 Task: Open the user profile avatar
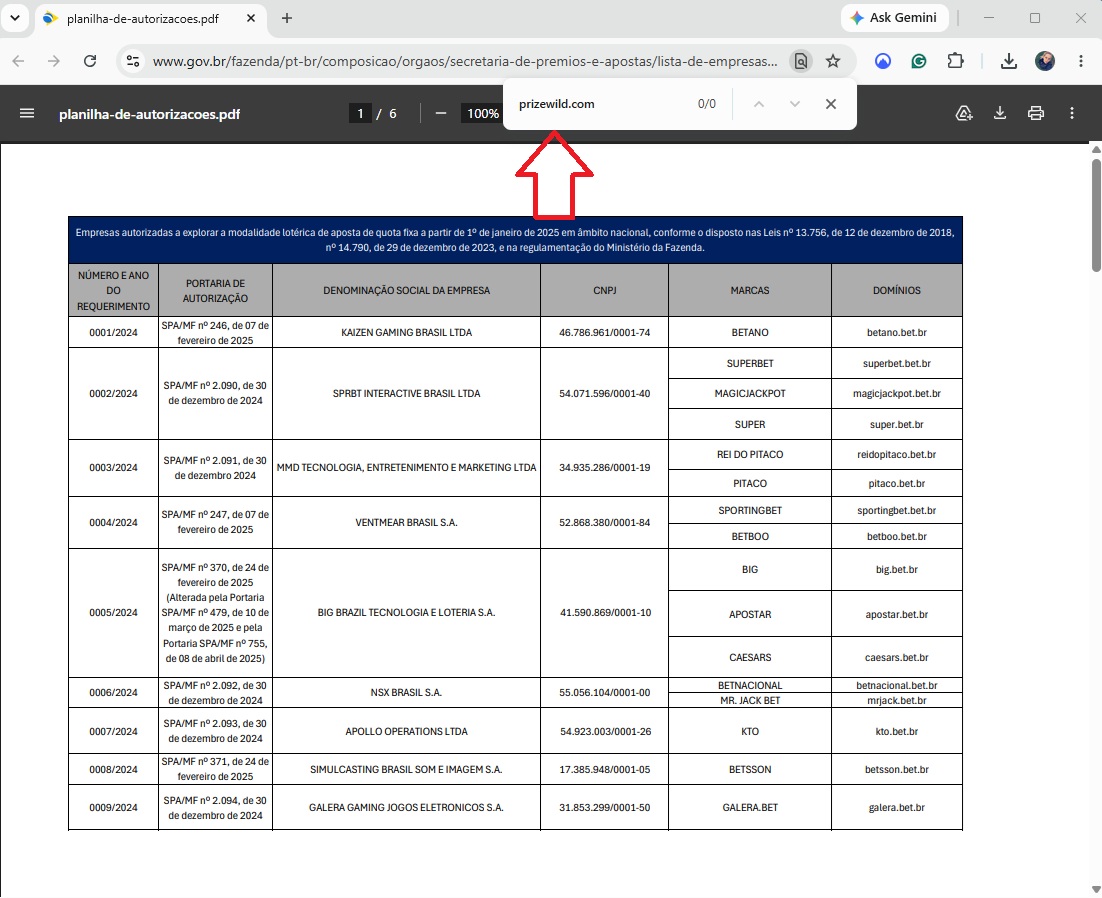(1045, 61)
